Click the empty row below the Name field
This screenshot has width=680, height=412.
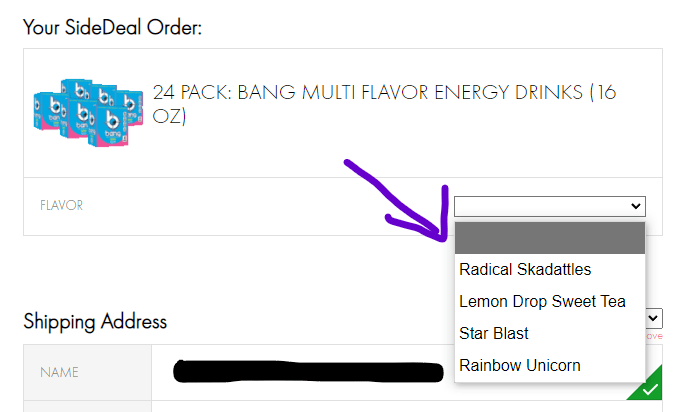coord(300,406)
